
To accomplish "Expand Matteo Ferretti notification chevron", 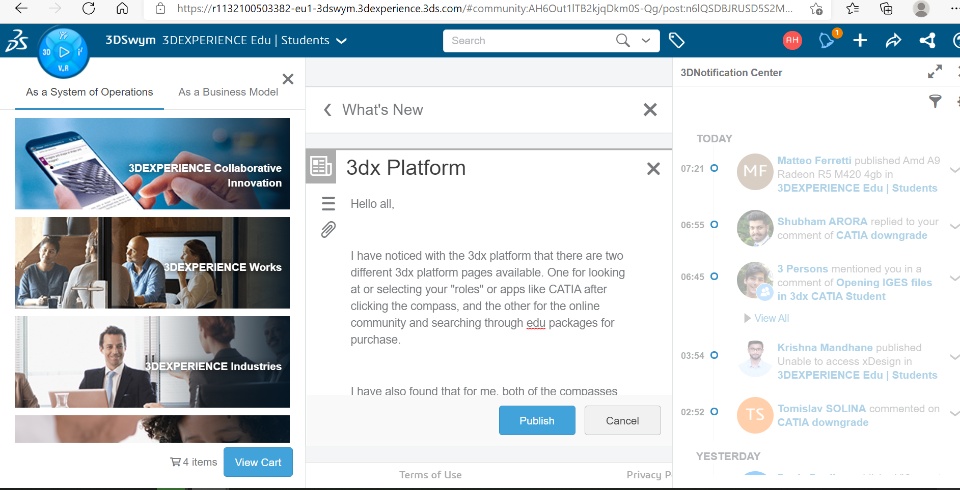I will (954, 170).
